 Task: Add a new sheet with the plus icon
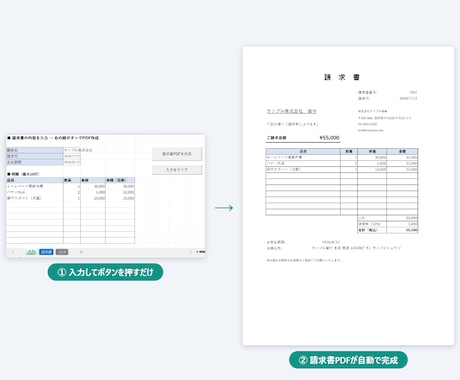pos(81,252)
